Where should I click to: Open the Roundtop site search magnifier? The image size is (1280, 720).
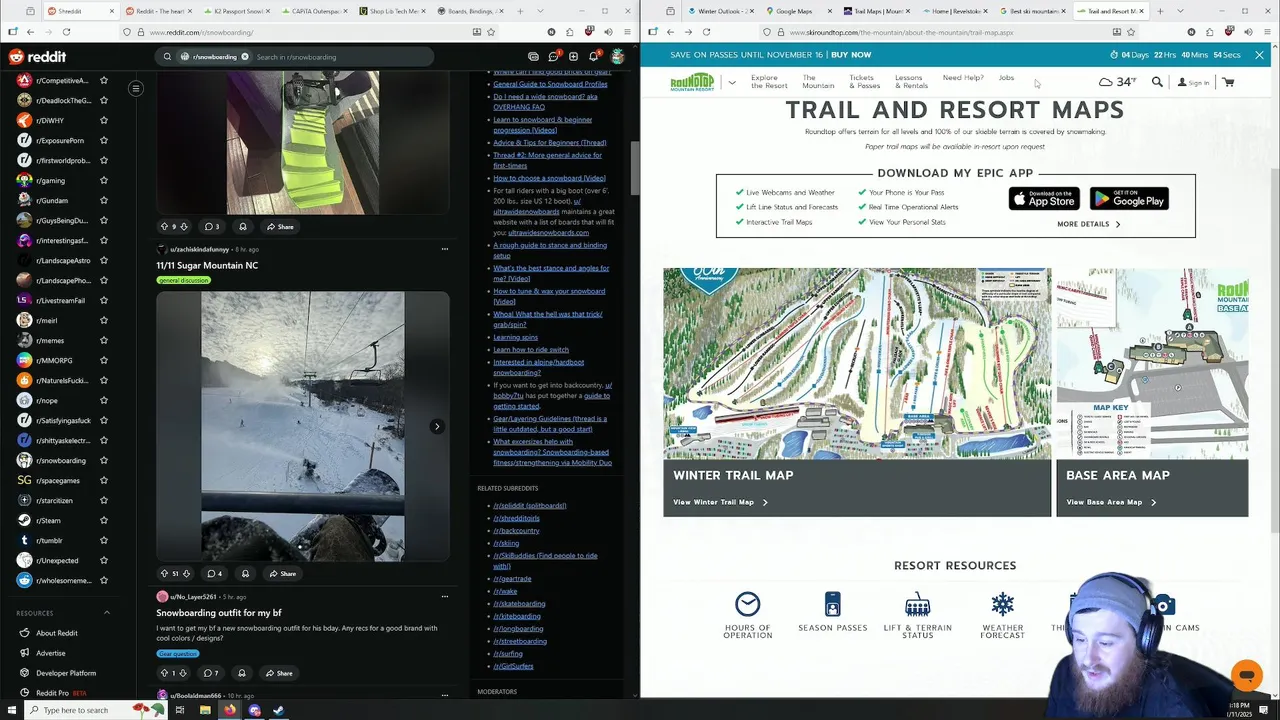pos(1157,82)
